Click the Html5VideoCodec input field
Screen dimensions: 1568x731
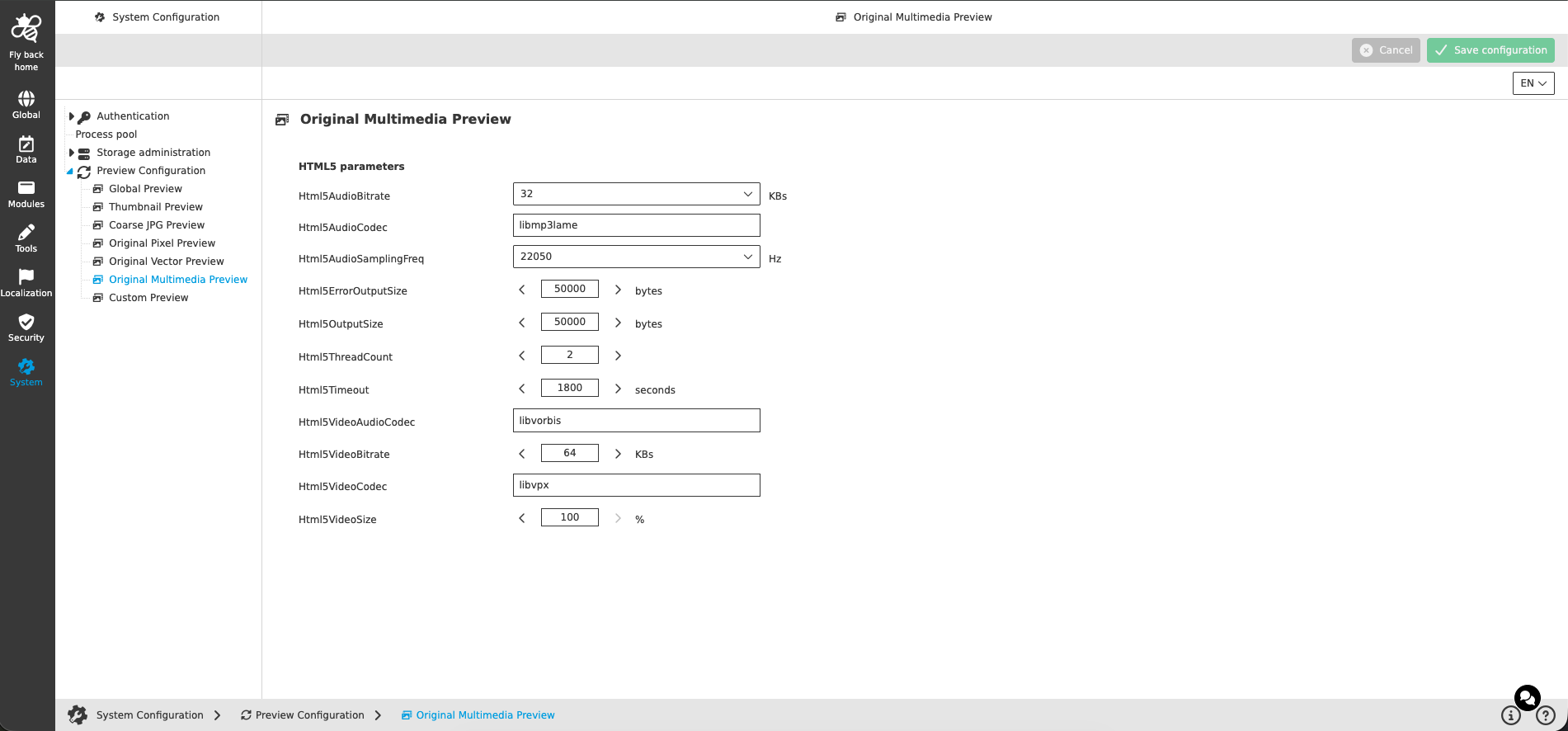pyautogui.click(x=636, y=485)
